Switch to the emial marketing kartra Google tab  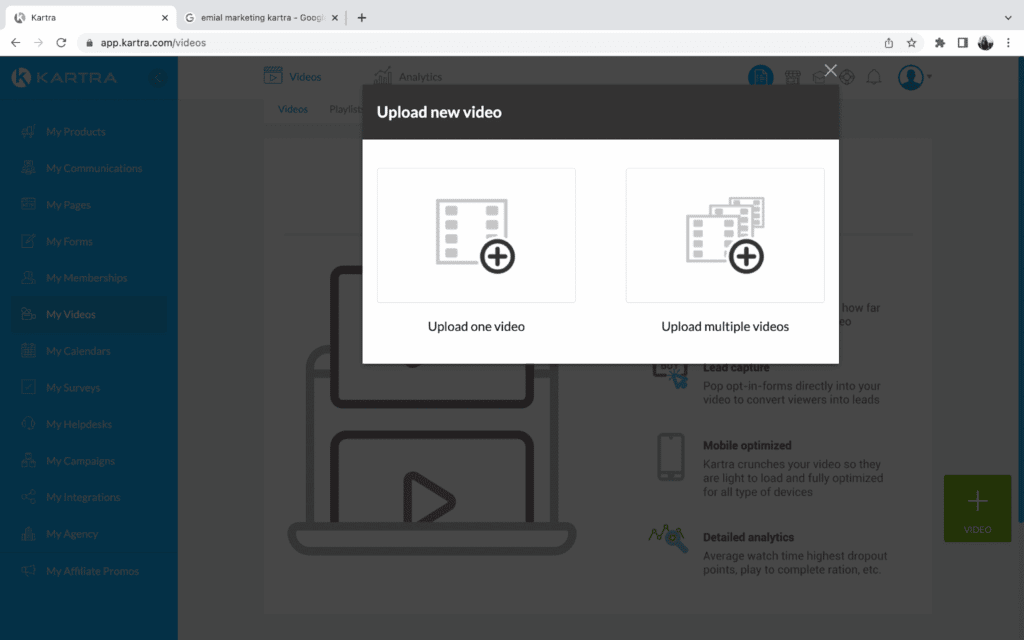tap(261, 18)
